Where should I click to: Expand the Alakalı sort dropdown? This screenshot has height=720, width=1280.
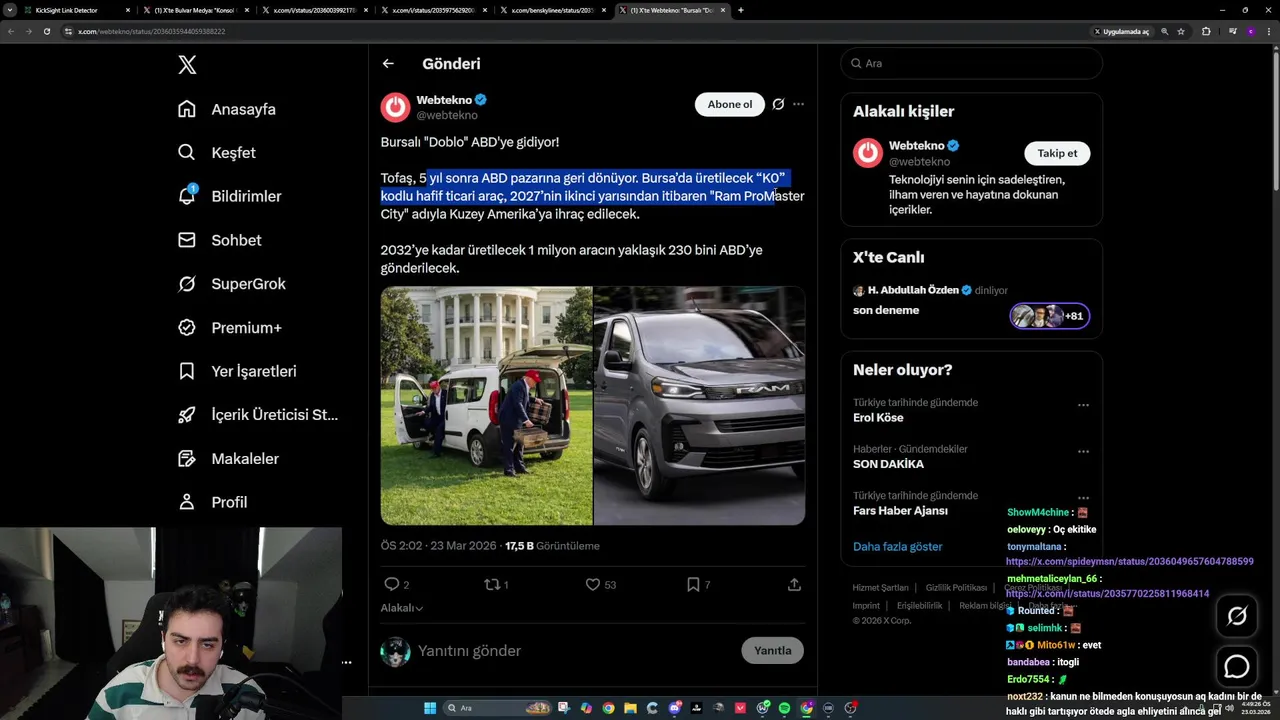click(401, 608)
